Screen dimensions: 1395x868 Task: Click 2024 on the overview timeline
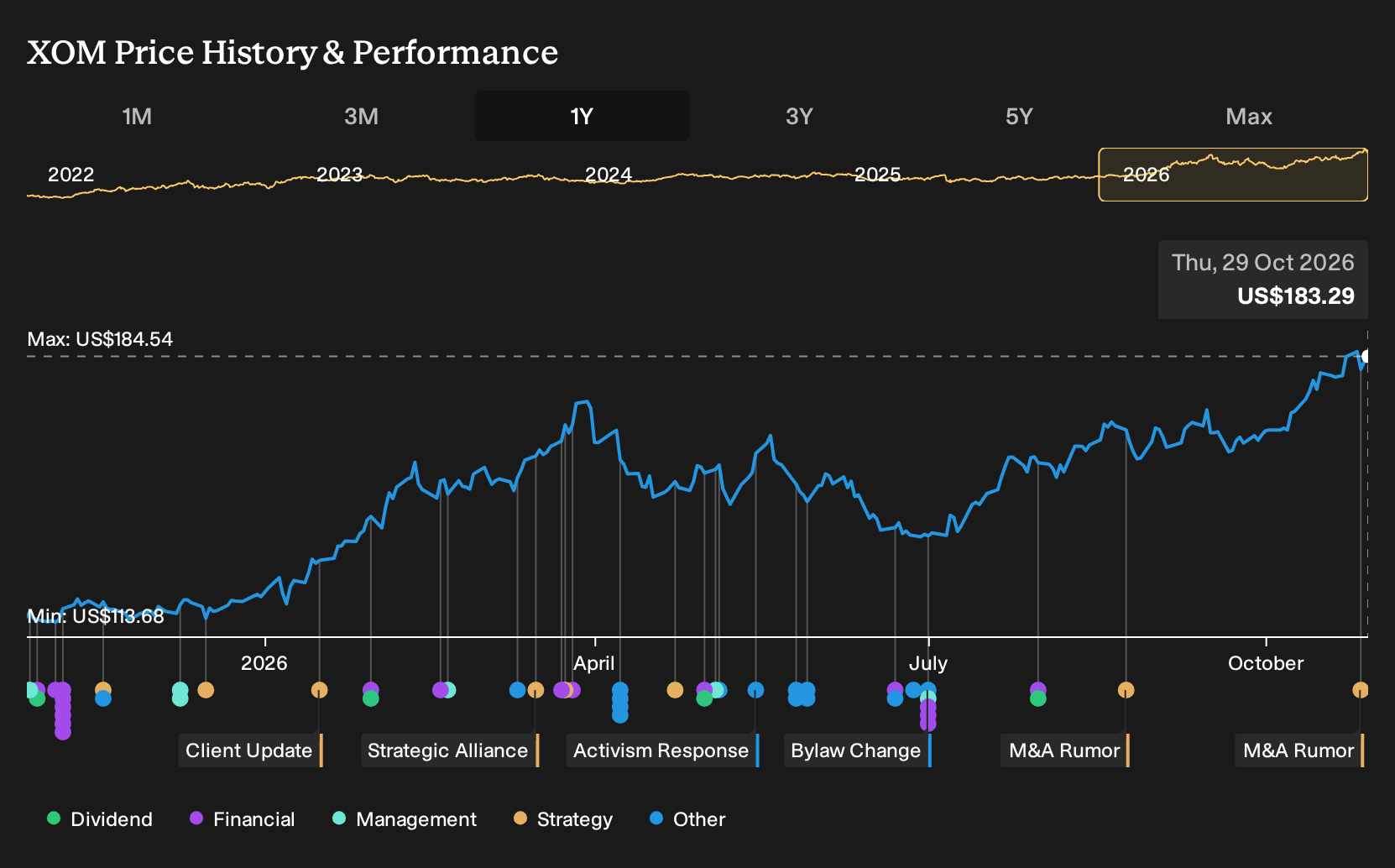(608, 175)
